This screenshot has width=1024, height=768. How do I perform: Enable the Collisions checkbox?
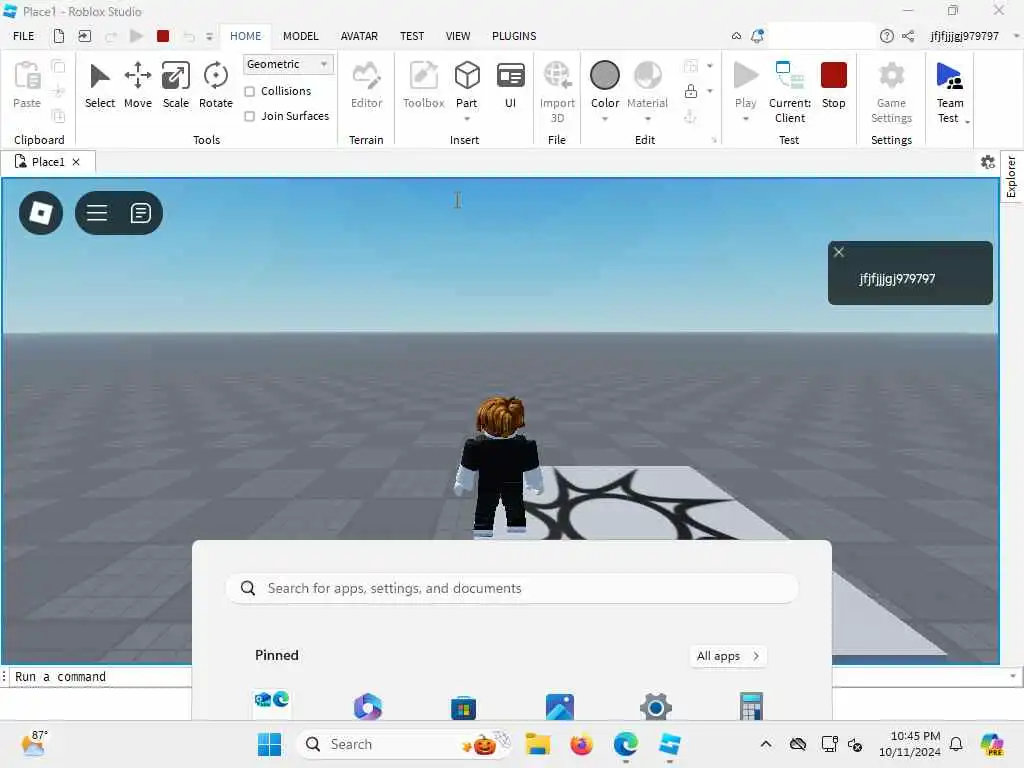[x=249, y=91]
